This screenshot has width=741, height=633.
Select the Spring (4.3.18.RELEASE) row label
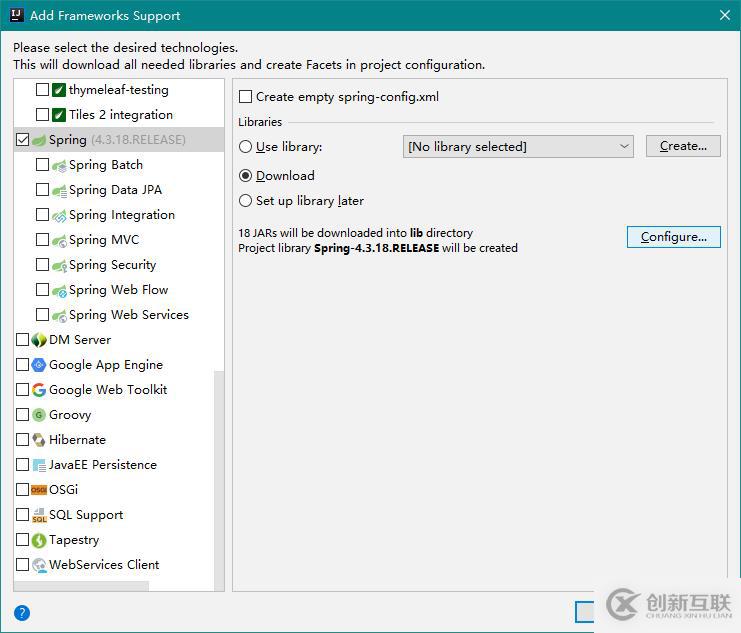pos(117,140)
